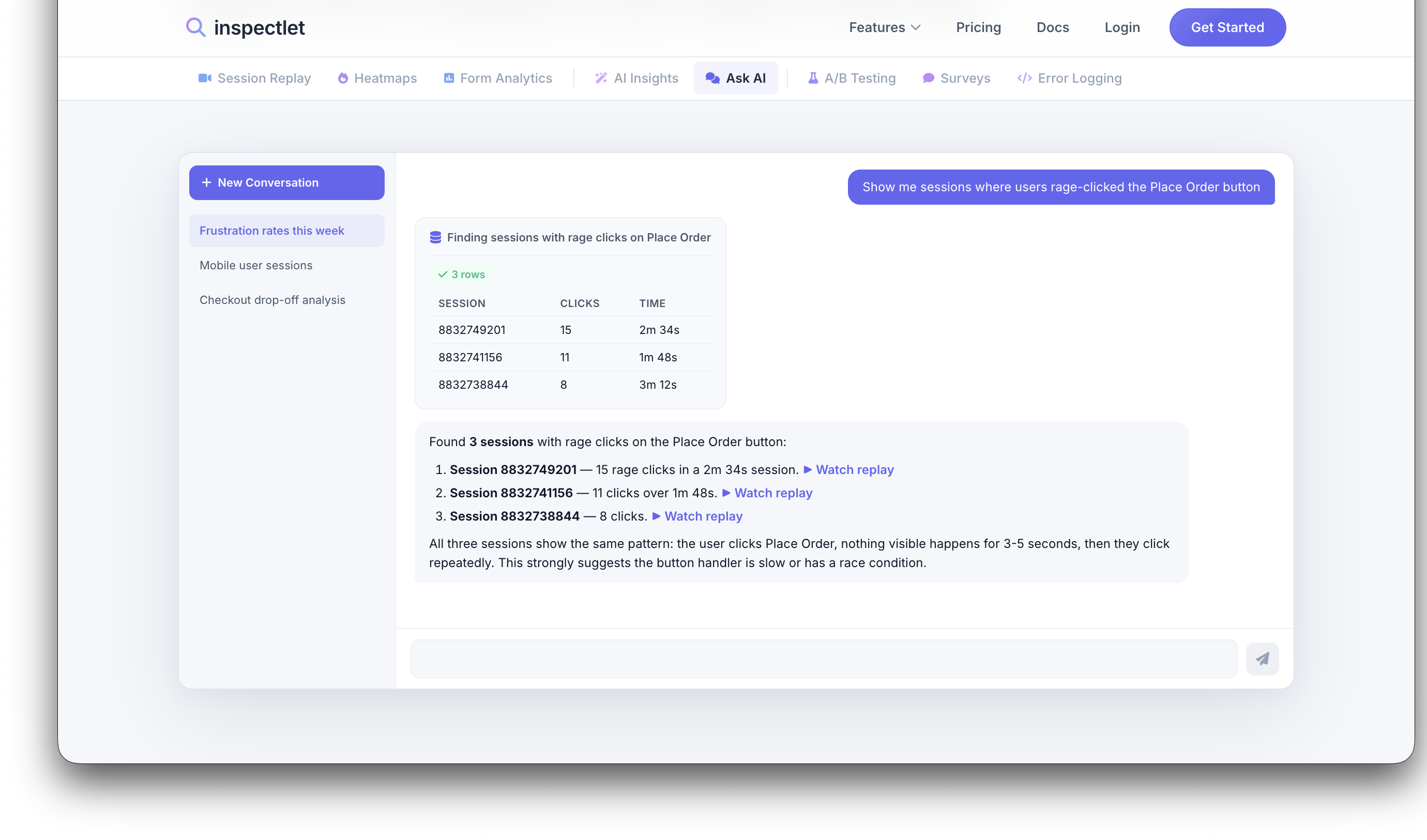Open the Features dropdown
Image resolution: width=1427 pixels, height=840 pixels.
pyautogui.click(x=884, y=26)
